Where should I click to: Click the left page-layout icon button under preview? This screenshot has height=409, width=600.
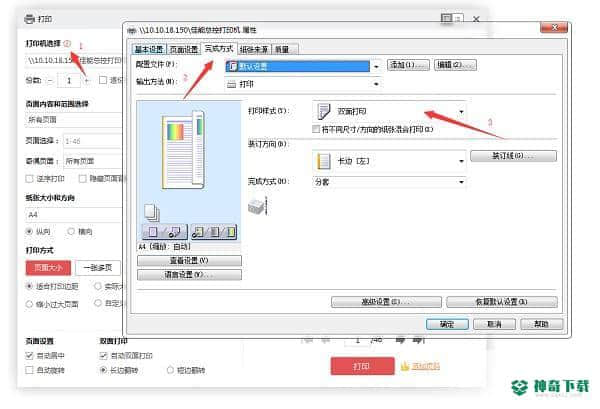tap(165, 232)
